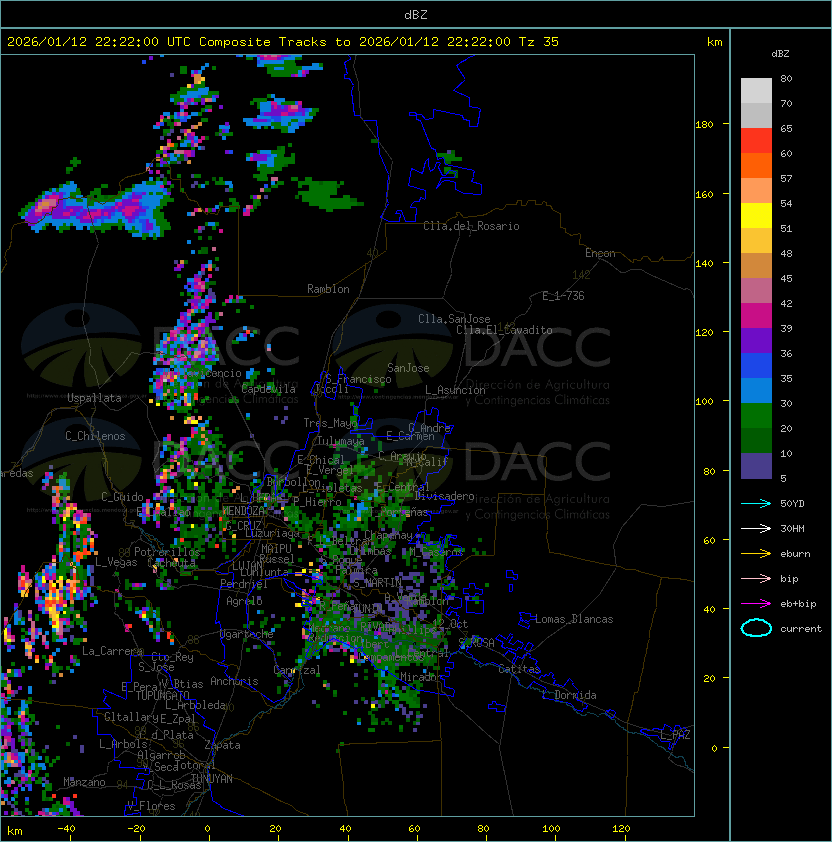This screenshot has width=832, height=842.
Task: Pick the bright yellow 51-54 dBZ swatch
Action: point(756,215)
